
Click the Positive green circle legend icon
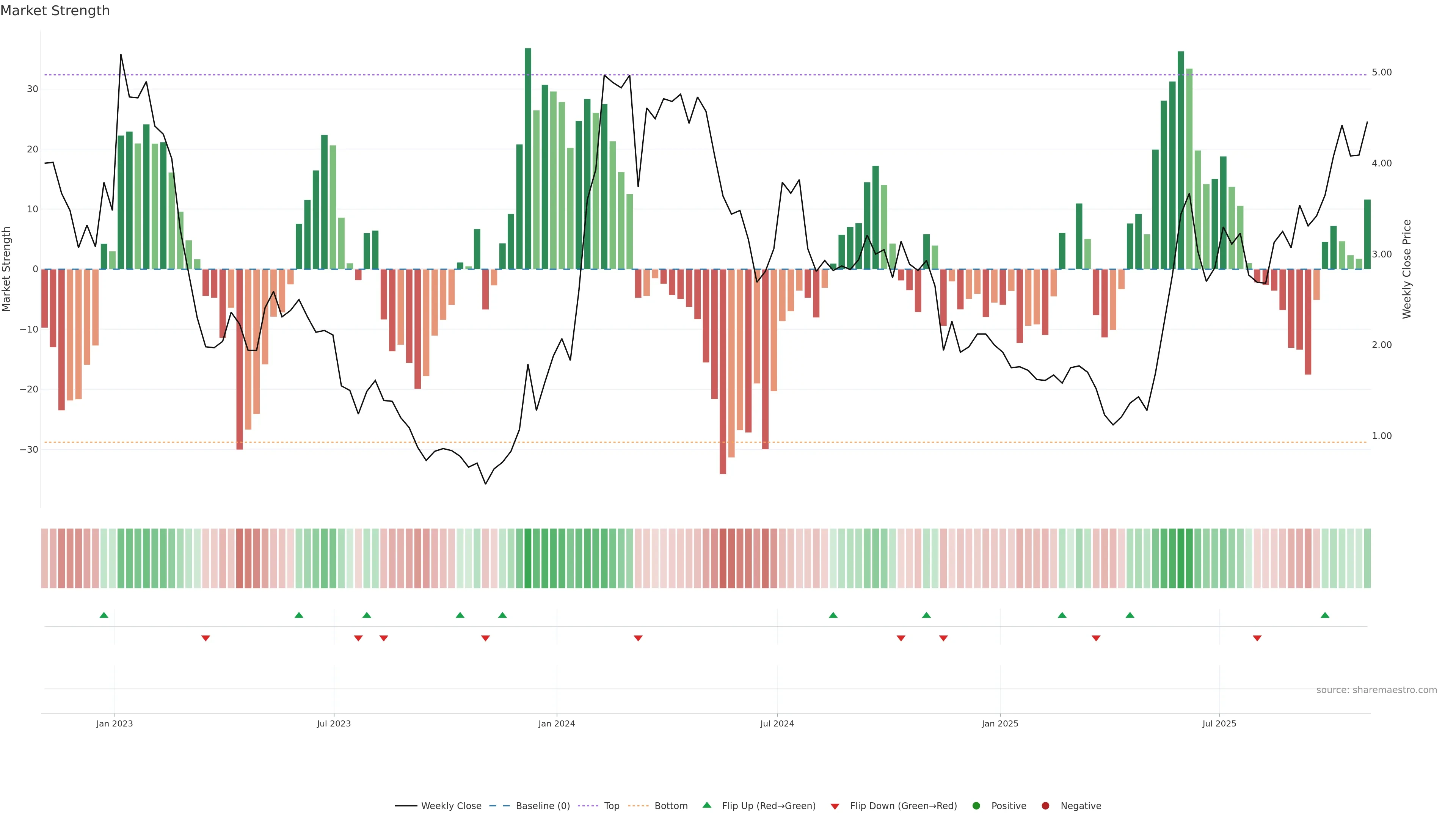pyautogui.click(x=976, y=805)
